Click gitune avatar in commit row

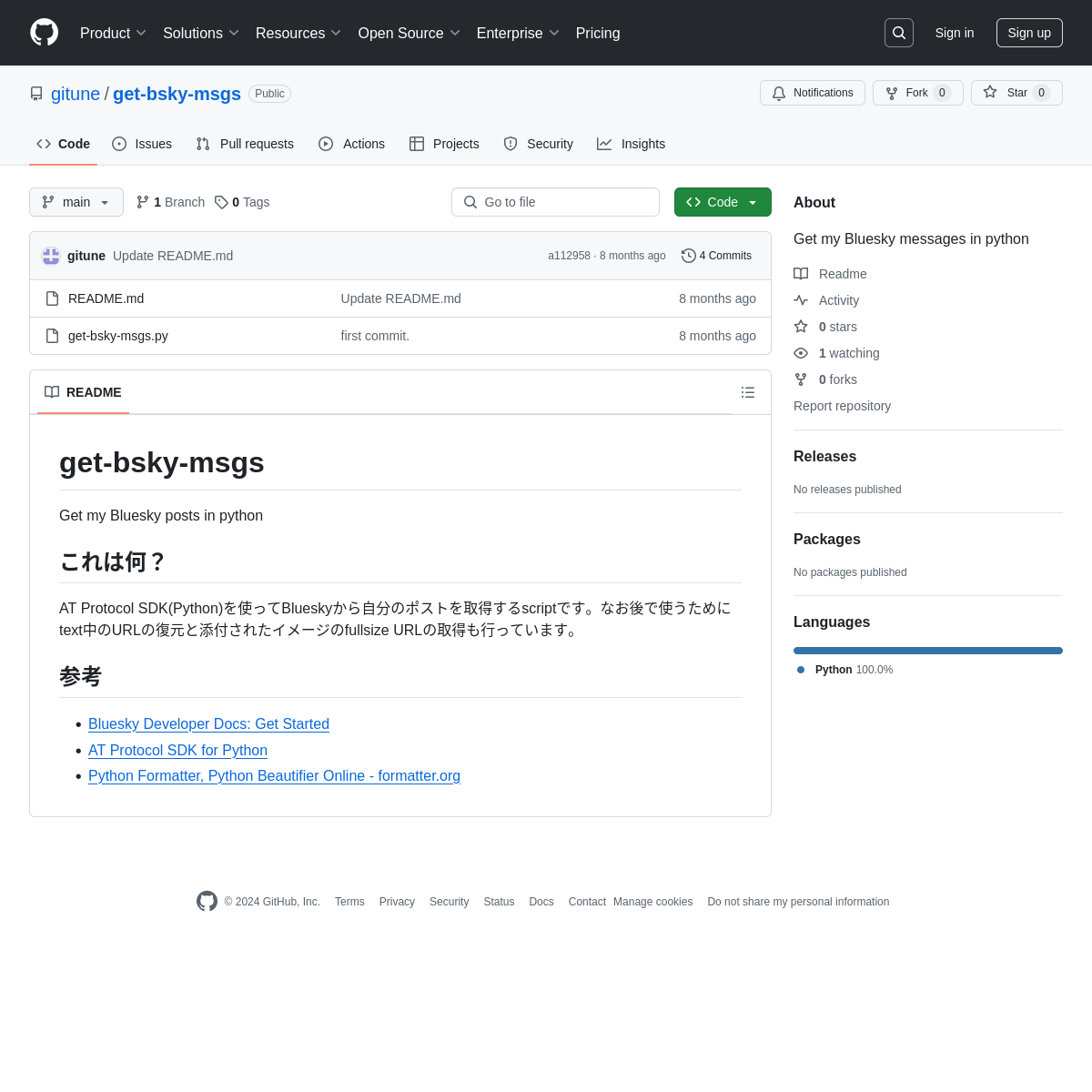coord(51,256)
